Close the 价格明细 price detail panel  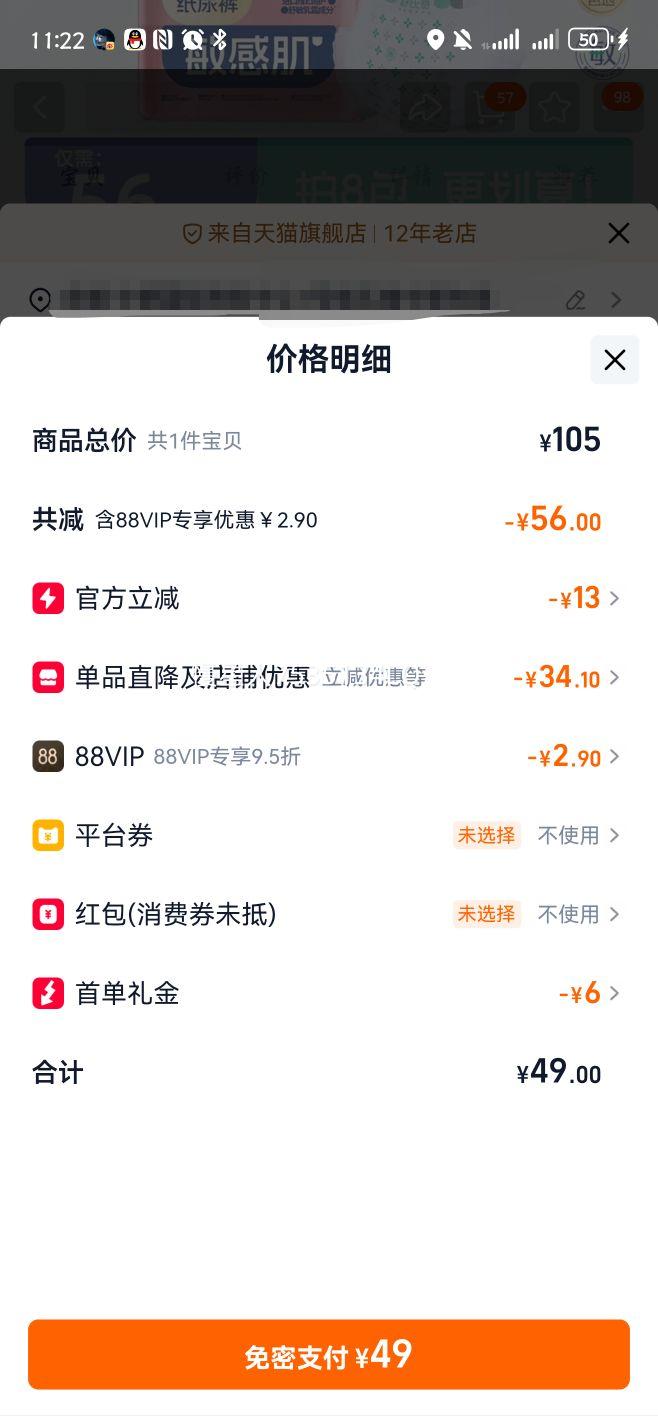[x=614, y=360]
